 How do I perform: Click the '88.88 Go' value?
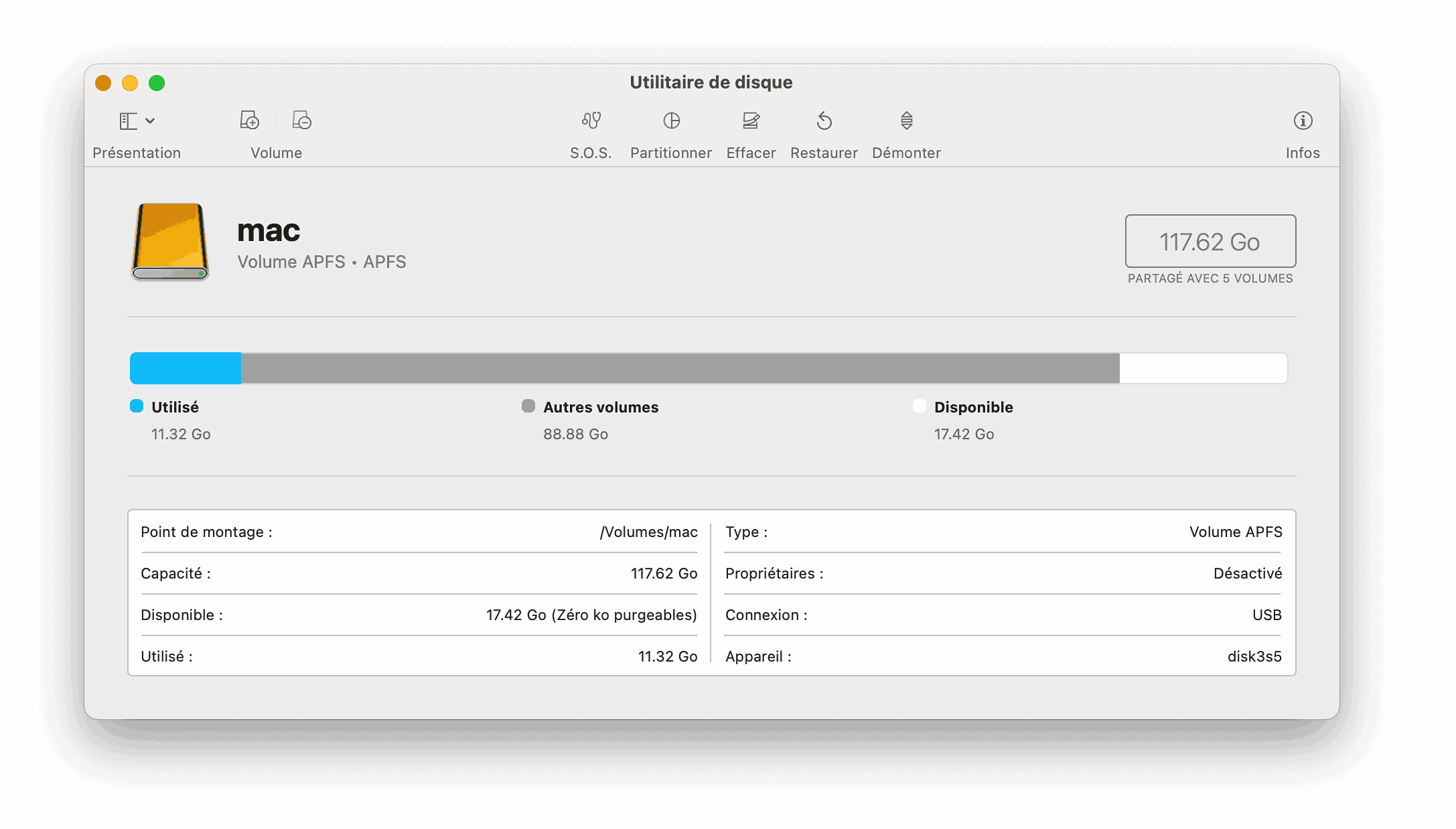[x=575, y=434]
